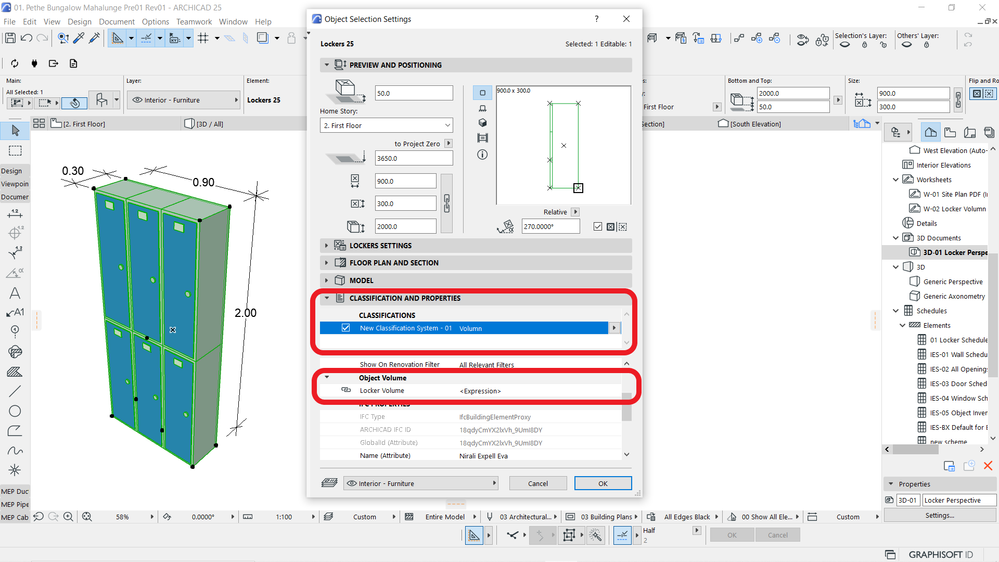Click the rotation angle field 270.0000°

(550, 227)
